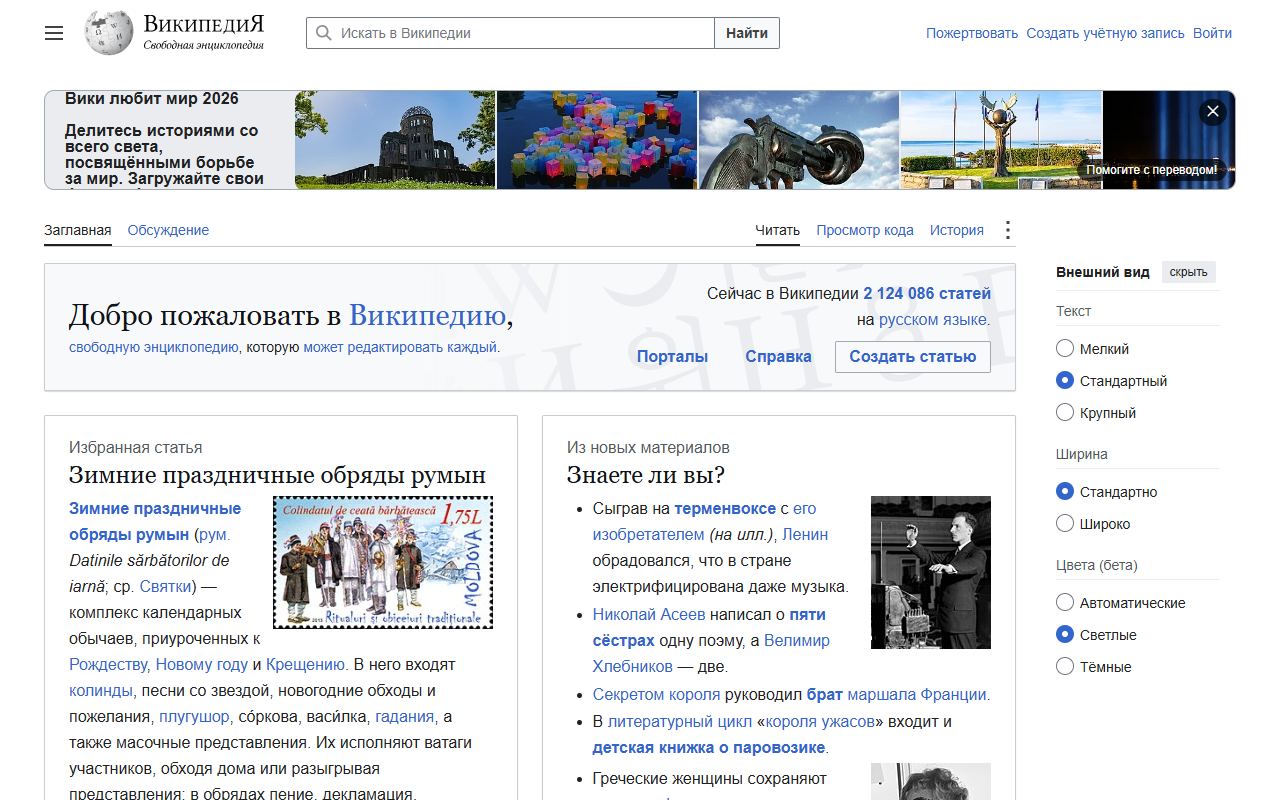The width and height of the screenshot is (1280, 800).
Task: Click the colorful lanterns banner image
Action: pyautogui.click(x=597, y=140)
